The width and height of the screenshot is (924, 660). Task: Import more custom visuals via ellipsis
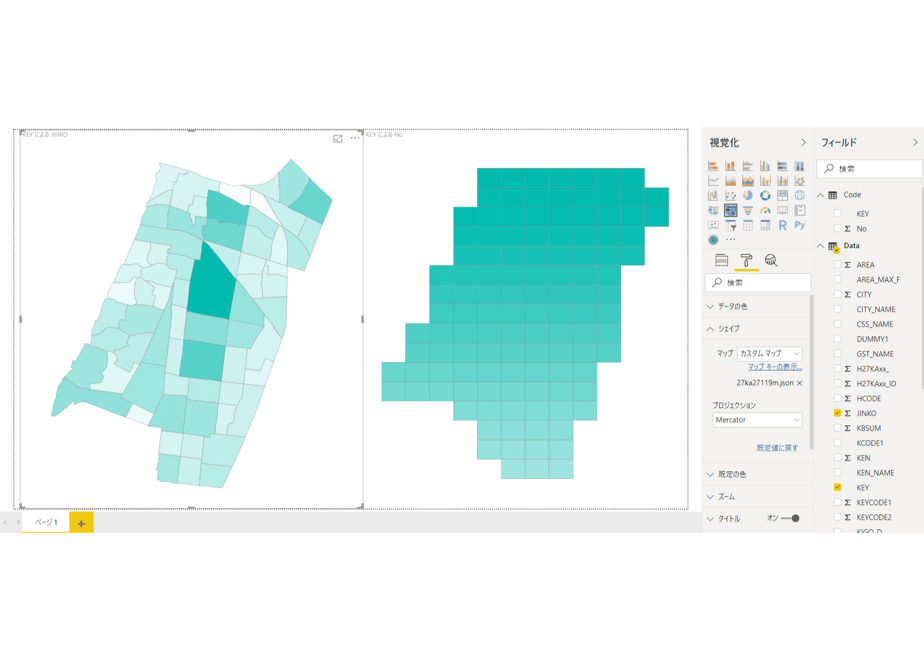coord(731,240)
